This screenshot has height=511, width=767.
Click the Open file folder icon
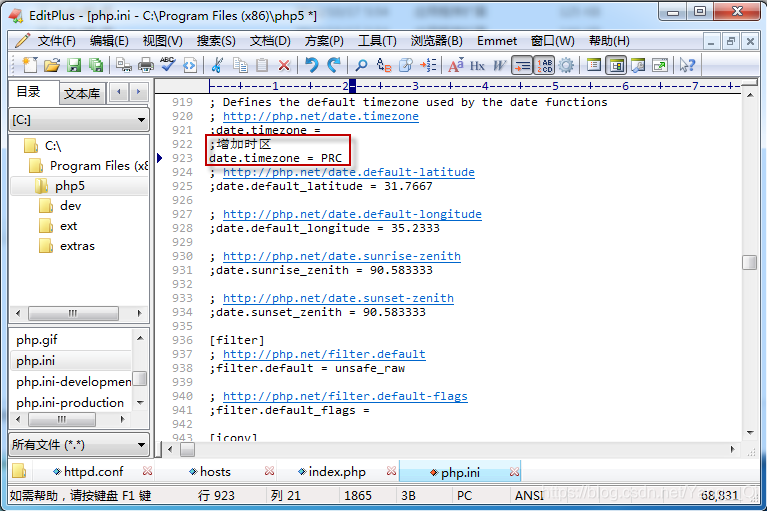pos(52,65)
